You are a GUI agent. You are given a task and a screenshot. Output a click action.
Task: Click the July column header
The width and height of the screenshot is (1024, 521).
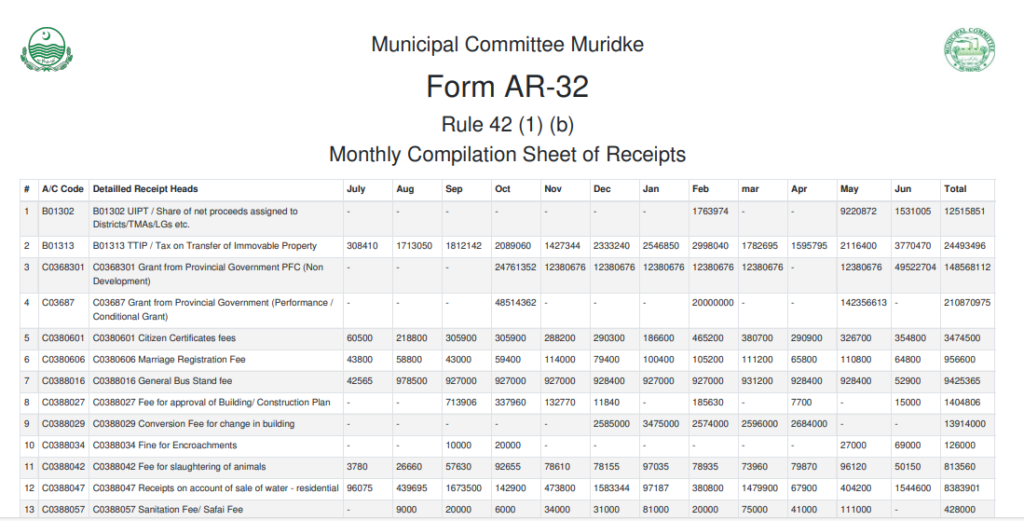tap(356, 189)
